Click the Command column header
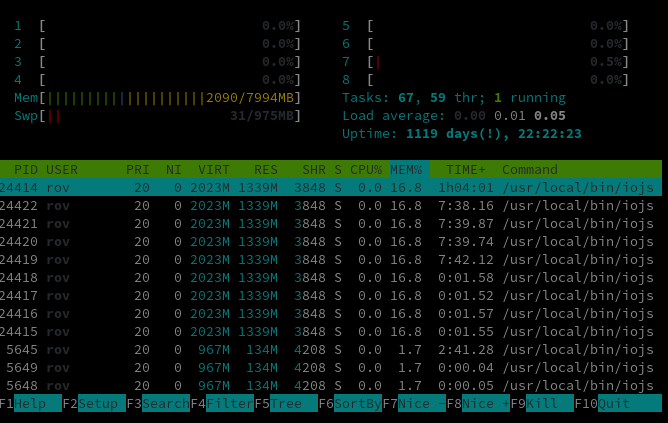The image size is (668, 423). pyautogui.click(x=530, y=169)
